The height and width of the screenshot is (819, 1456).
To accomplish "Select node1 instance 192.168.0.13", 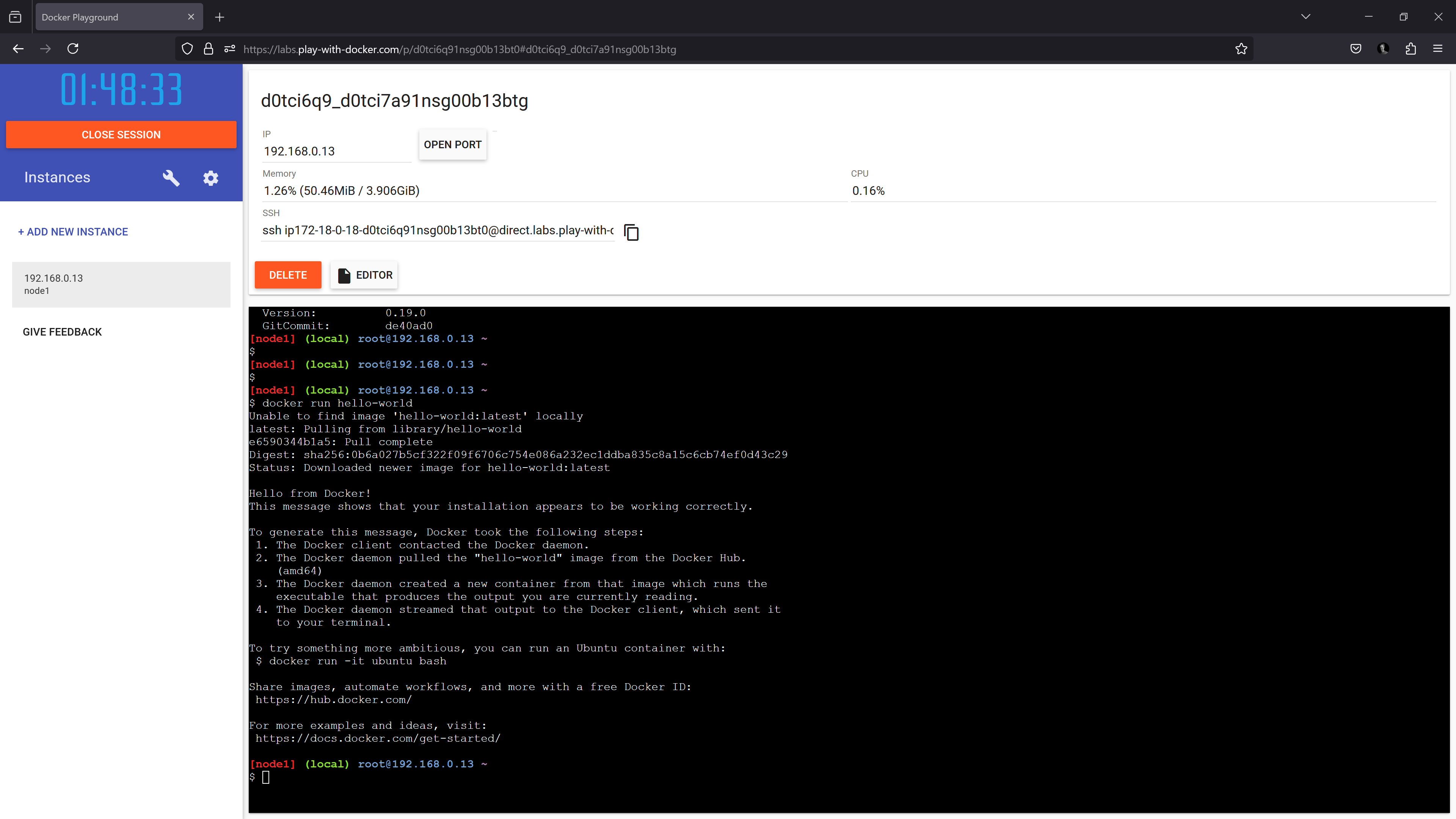I will 121,284.
